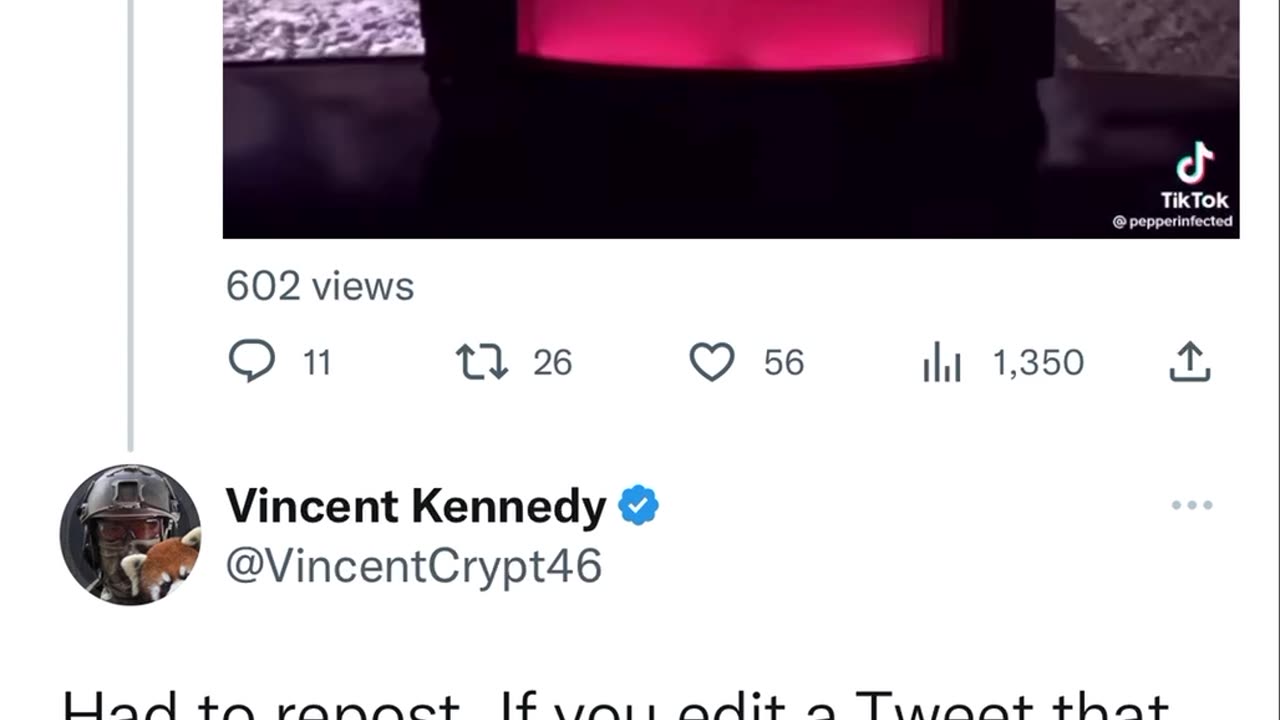Like the tweet with the heart icon

[x=712, y=362]
